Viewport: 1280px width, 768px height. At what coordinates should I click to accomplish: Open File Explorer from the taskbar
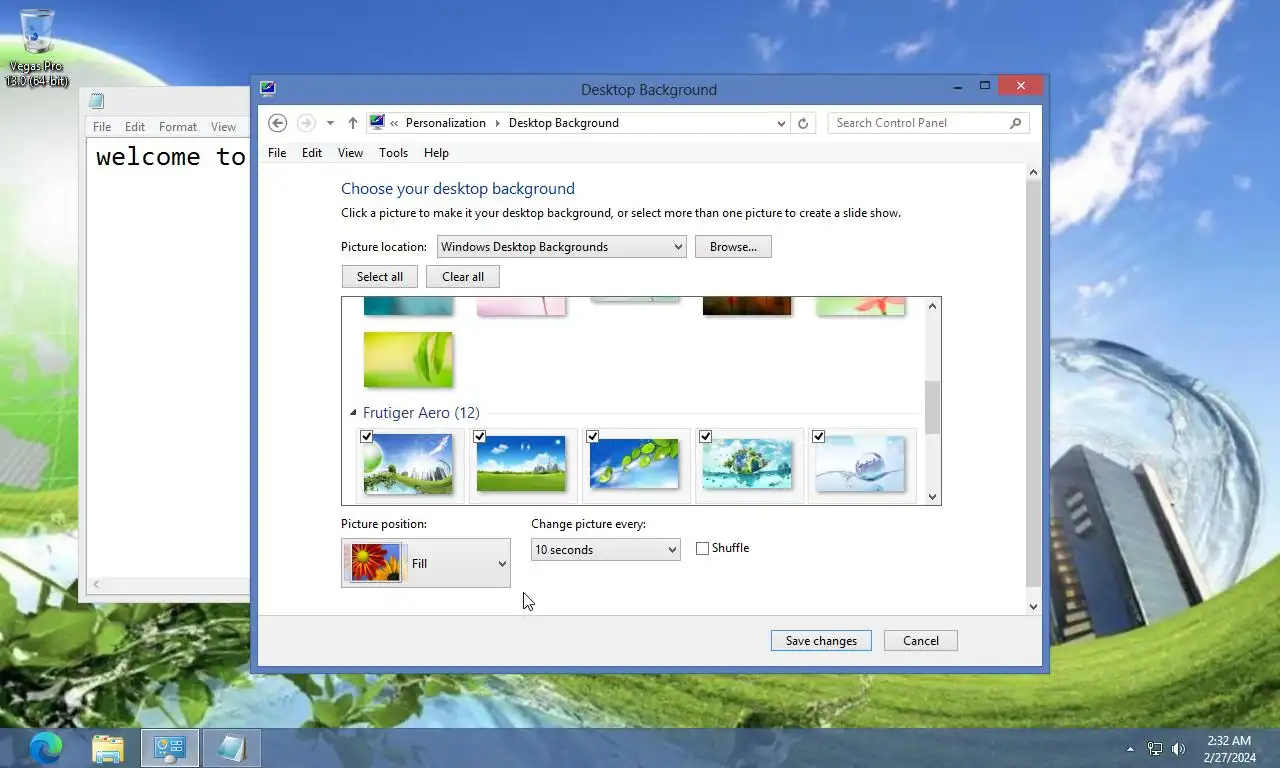tap(108, 748)
